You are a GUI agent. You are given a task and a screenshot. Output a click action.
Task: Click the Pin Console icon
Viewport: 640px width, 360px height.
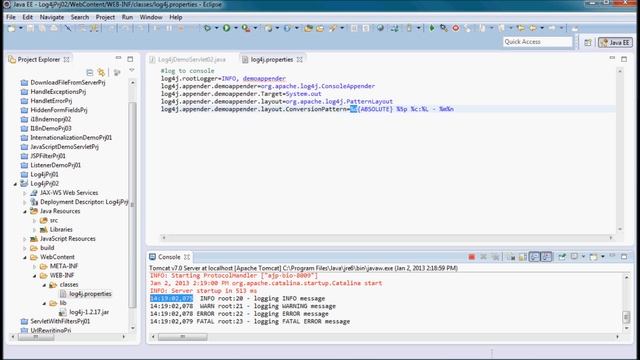(562, 257)
